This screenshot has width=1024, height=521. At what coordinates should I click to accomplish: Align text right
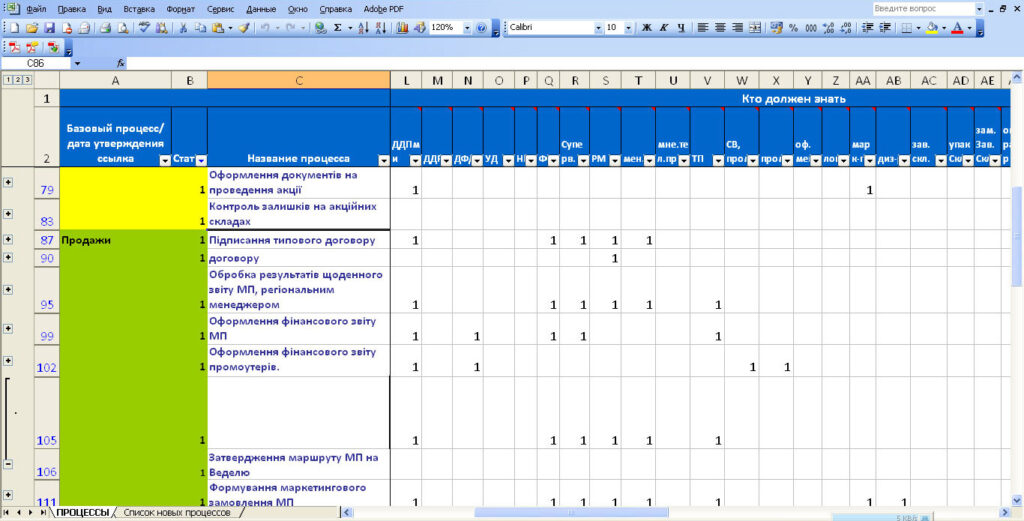pos(737,28)
